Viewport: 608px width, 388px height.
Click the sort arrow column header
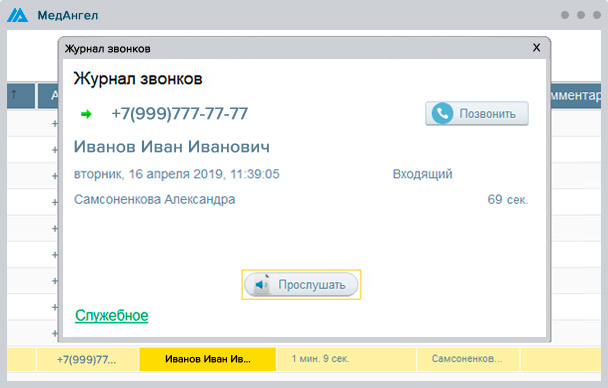coord(21,95)
